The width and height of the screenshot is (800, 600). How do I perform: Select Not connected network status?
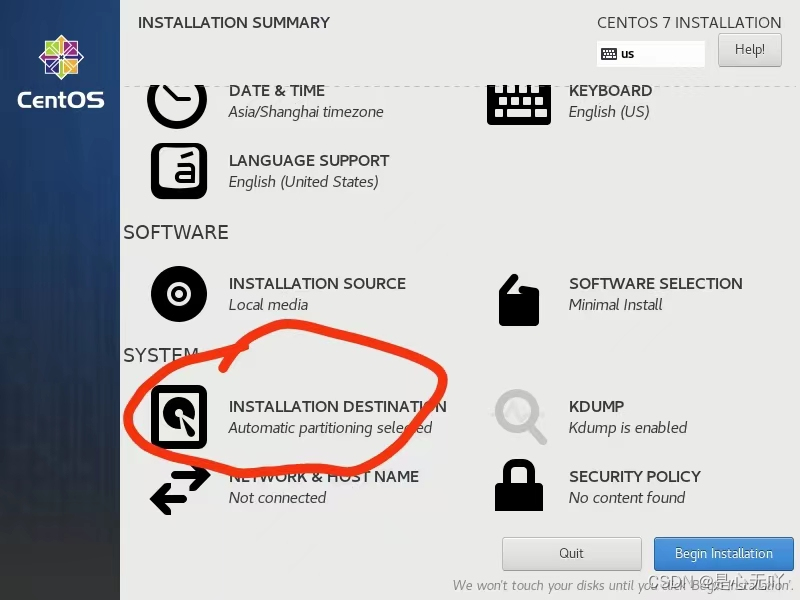277,497
